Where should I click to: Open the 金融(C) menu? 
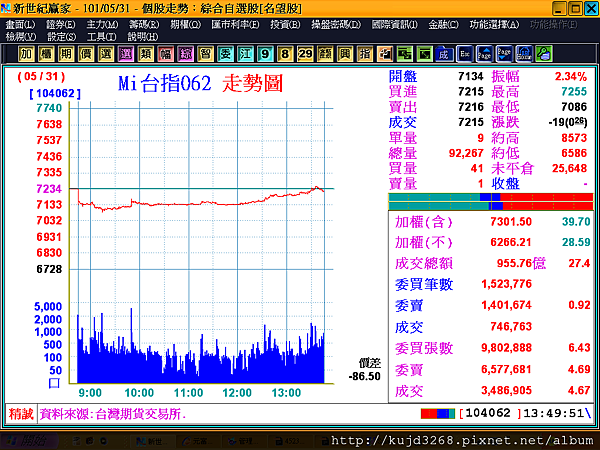443,24
